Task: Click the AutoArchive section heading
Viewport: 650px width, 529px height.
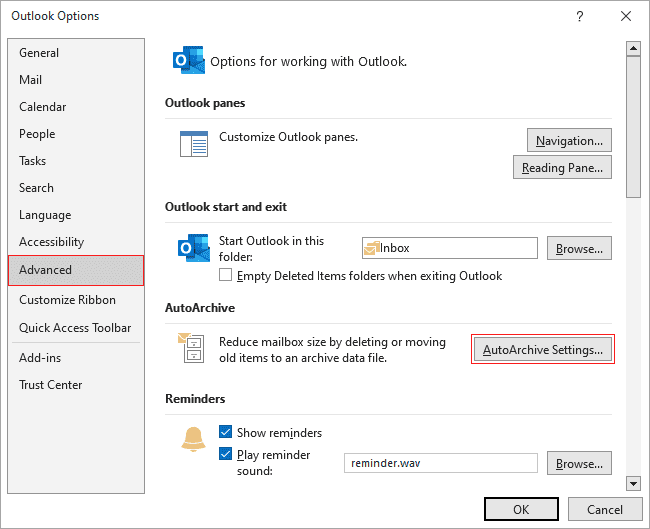Action: (200, 308)
